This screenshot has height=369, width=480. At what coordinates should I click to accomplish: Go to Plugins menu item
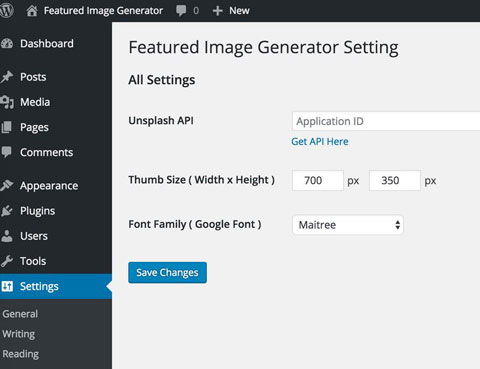[x=38, y=211]
